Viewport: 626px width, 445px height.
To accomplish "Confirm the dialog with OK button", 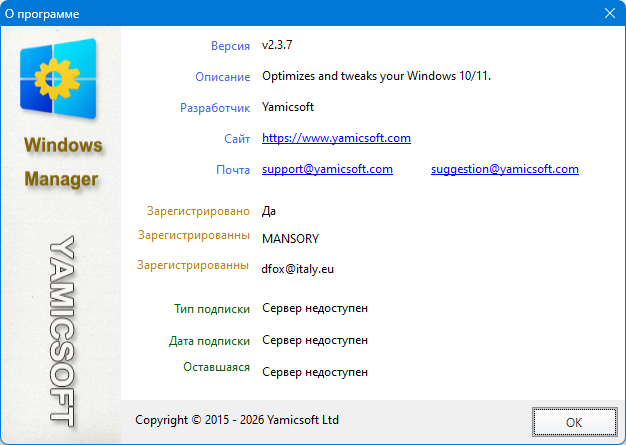I will (574, 422).
